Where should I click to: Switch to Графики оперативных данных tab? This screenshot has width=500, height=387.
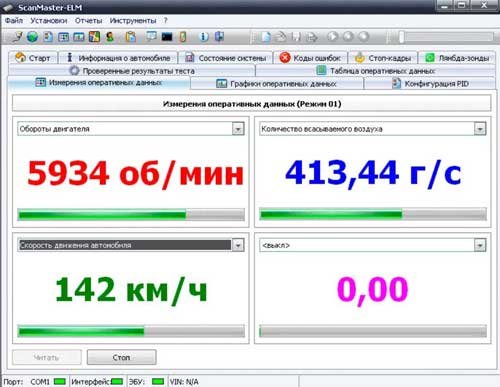(277, 84)
